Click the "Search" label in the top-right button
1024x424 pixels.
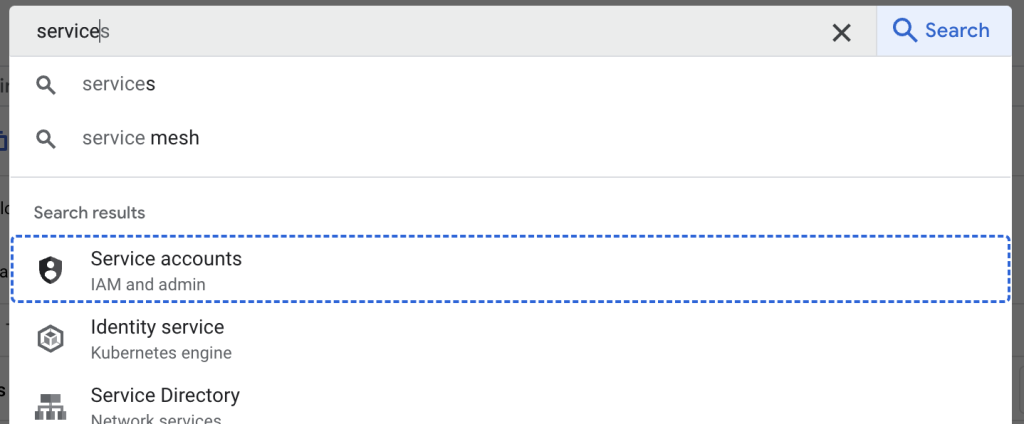(x=957, y=31)
